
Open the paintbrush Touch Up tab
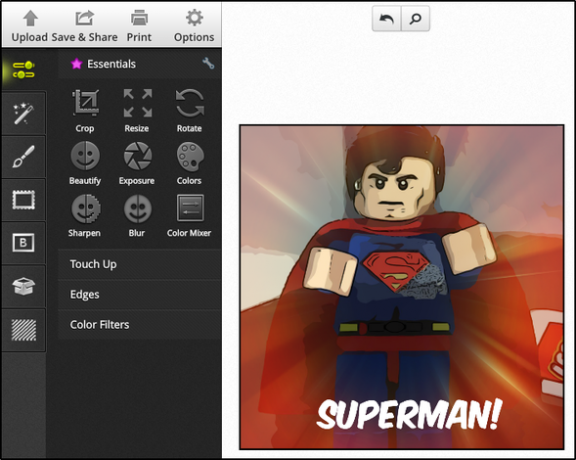pyautogui.click(x=24, y=157)
